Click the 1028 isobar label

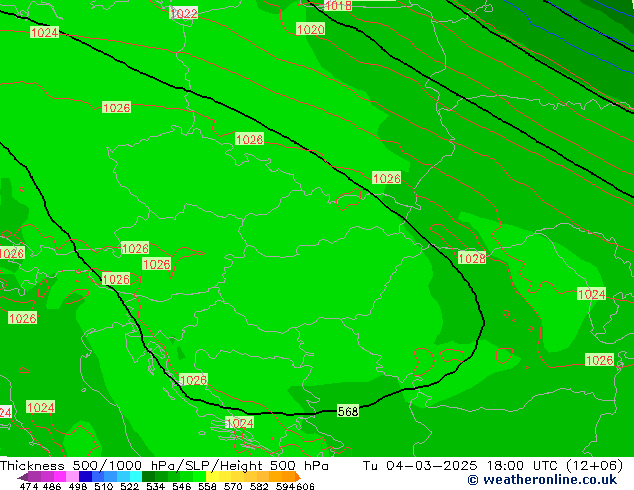tap(472, 258)
